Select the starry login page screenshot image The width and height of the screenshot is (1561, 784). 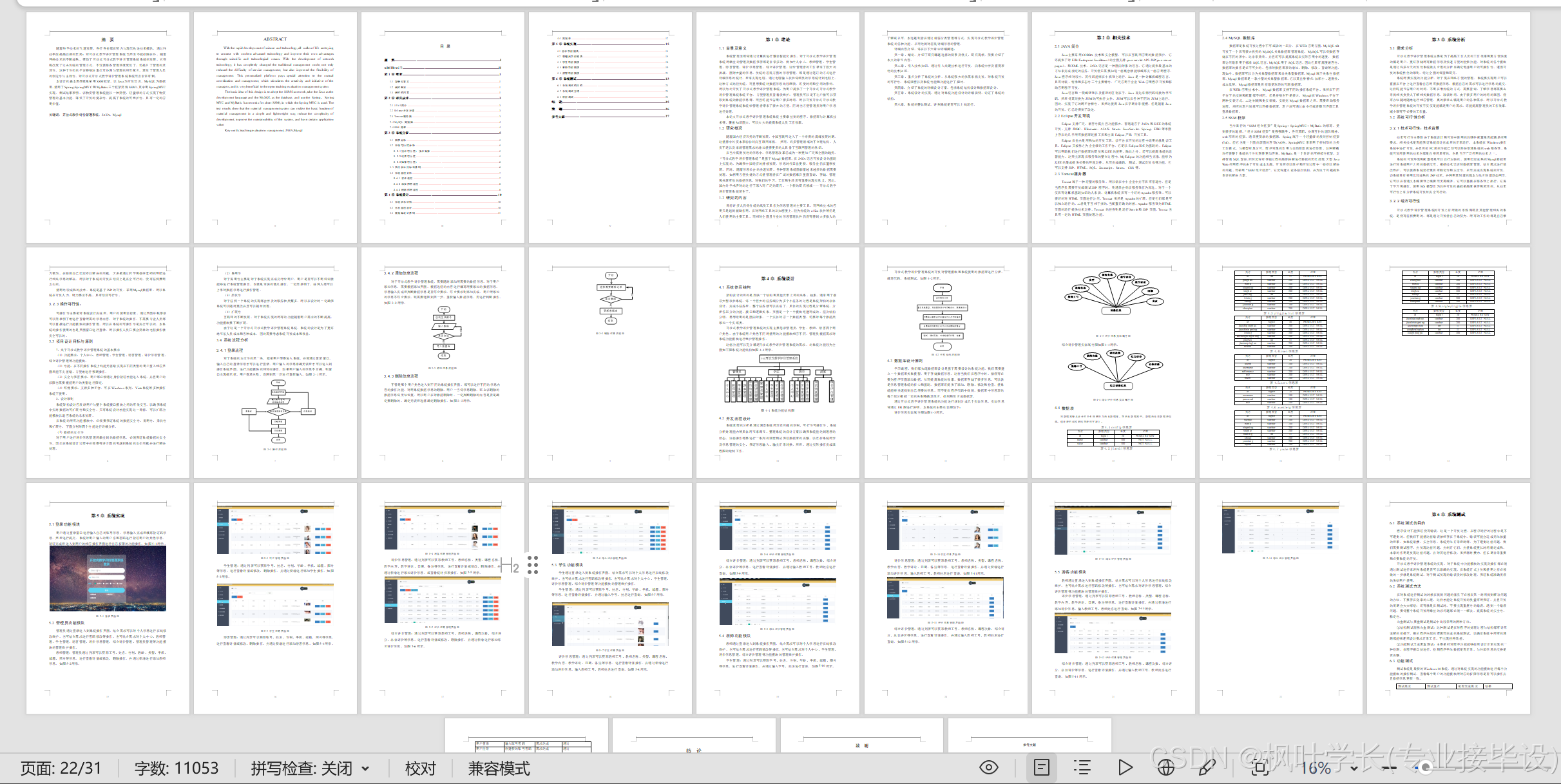pos(108,578)
